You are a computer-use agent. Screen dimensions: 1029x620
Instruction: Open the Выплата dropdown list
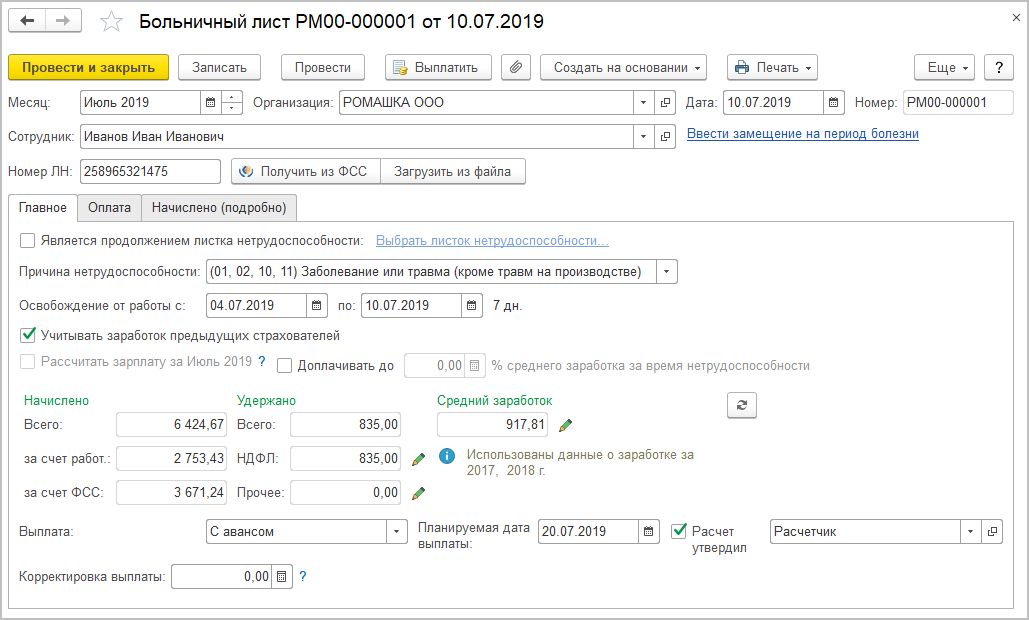397,531
